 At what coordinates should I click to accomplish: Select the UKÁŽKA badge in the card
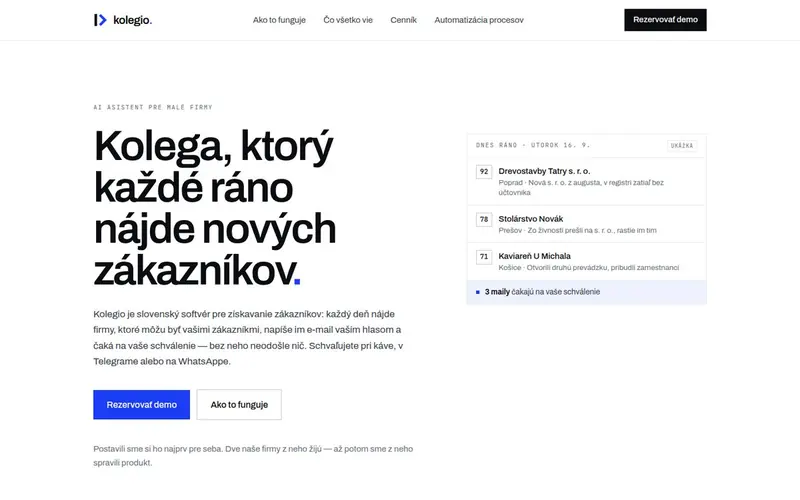pyautogui.click(x=682, y=145)
